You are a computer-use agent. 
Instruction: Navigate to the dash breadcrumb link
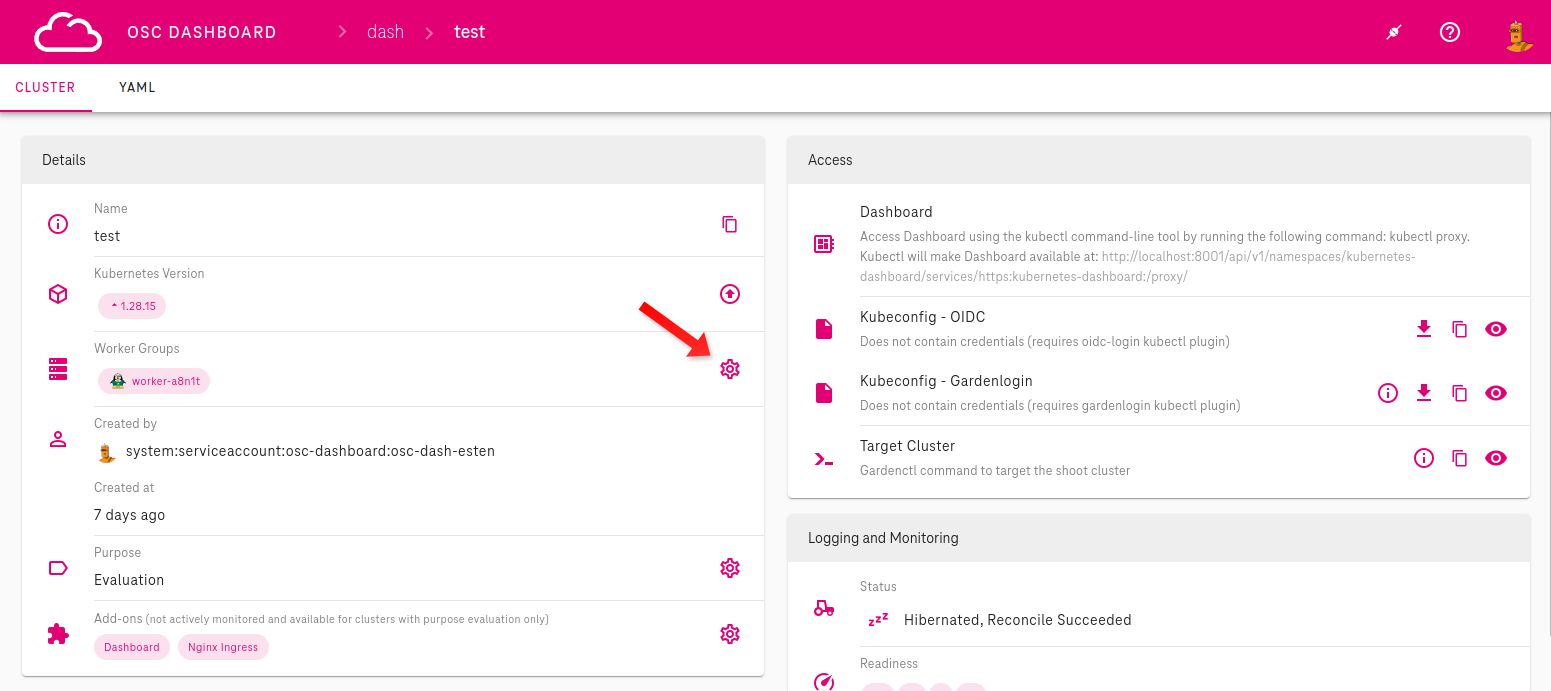point(385,31)
